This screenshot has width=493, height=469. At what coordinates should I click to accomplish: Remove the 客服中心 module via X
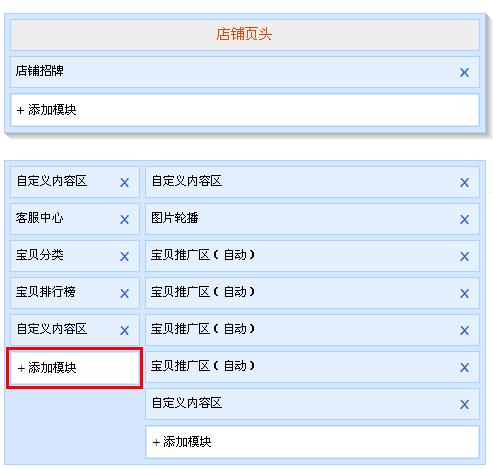click(124, 219)
